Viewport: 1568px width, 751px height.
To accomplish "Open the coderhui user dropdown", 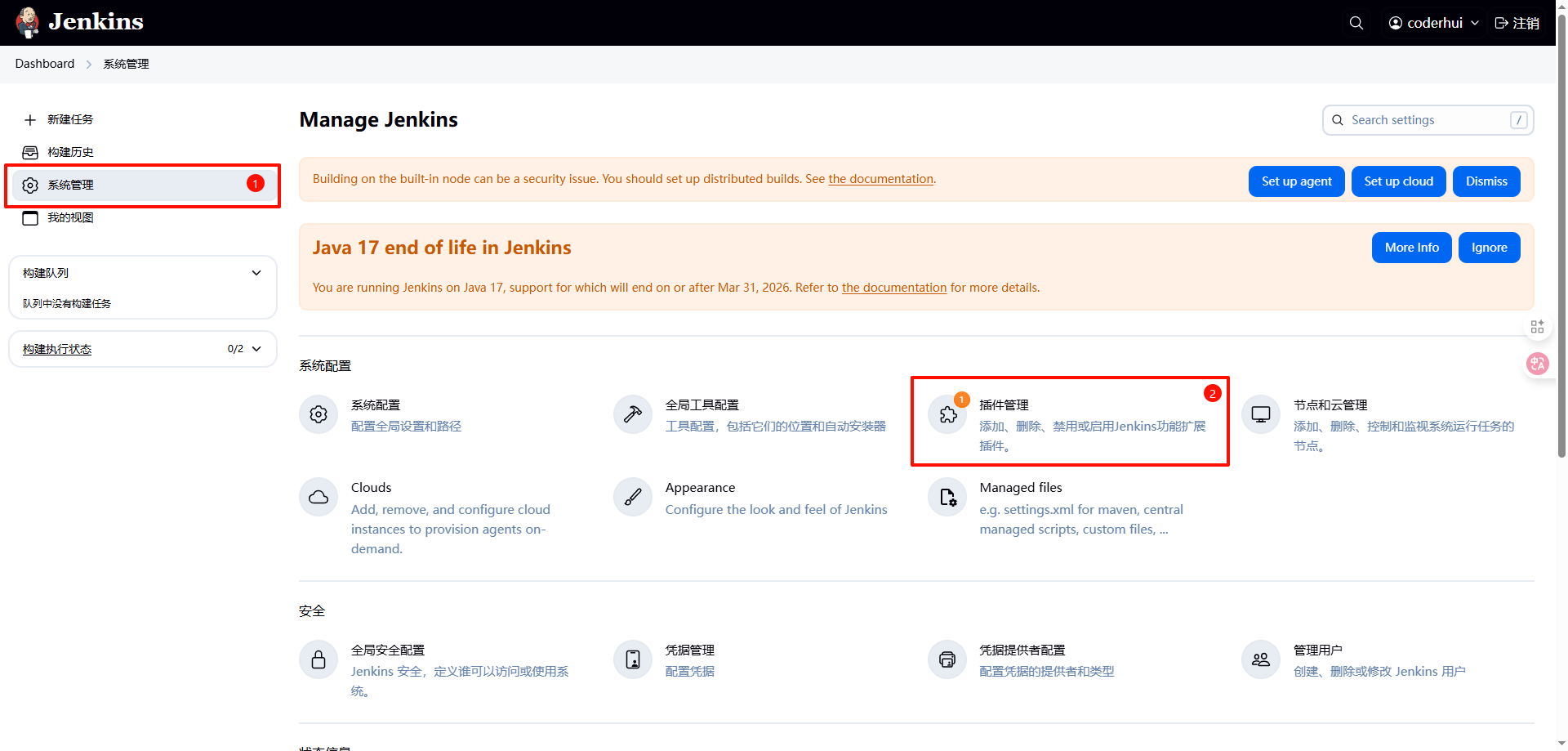I will point(1433,23).
